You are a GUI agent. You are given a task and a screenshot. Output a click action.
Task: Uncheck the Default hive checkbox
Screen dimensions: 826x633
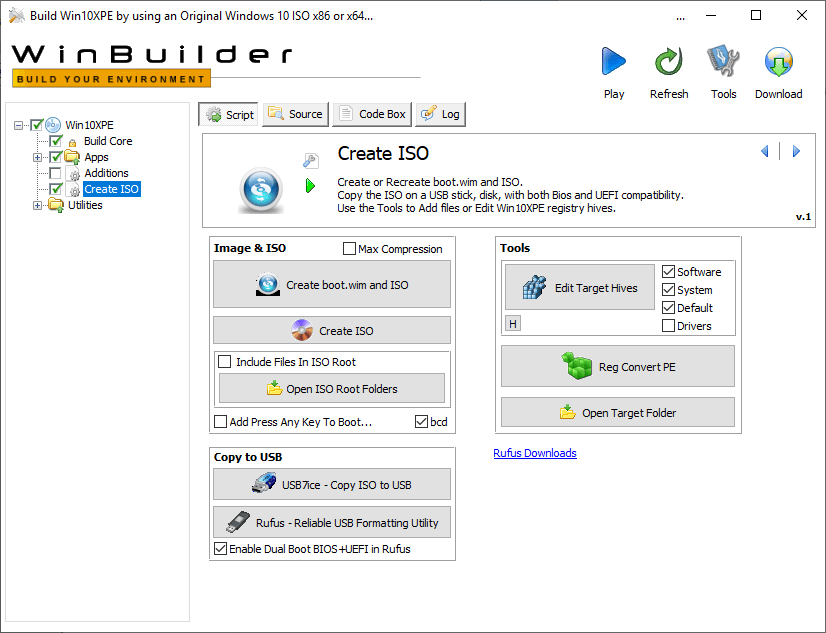(668, 308)
